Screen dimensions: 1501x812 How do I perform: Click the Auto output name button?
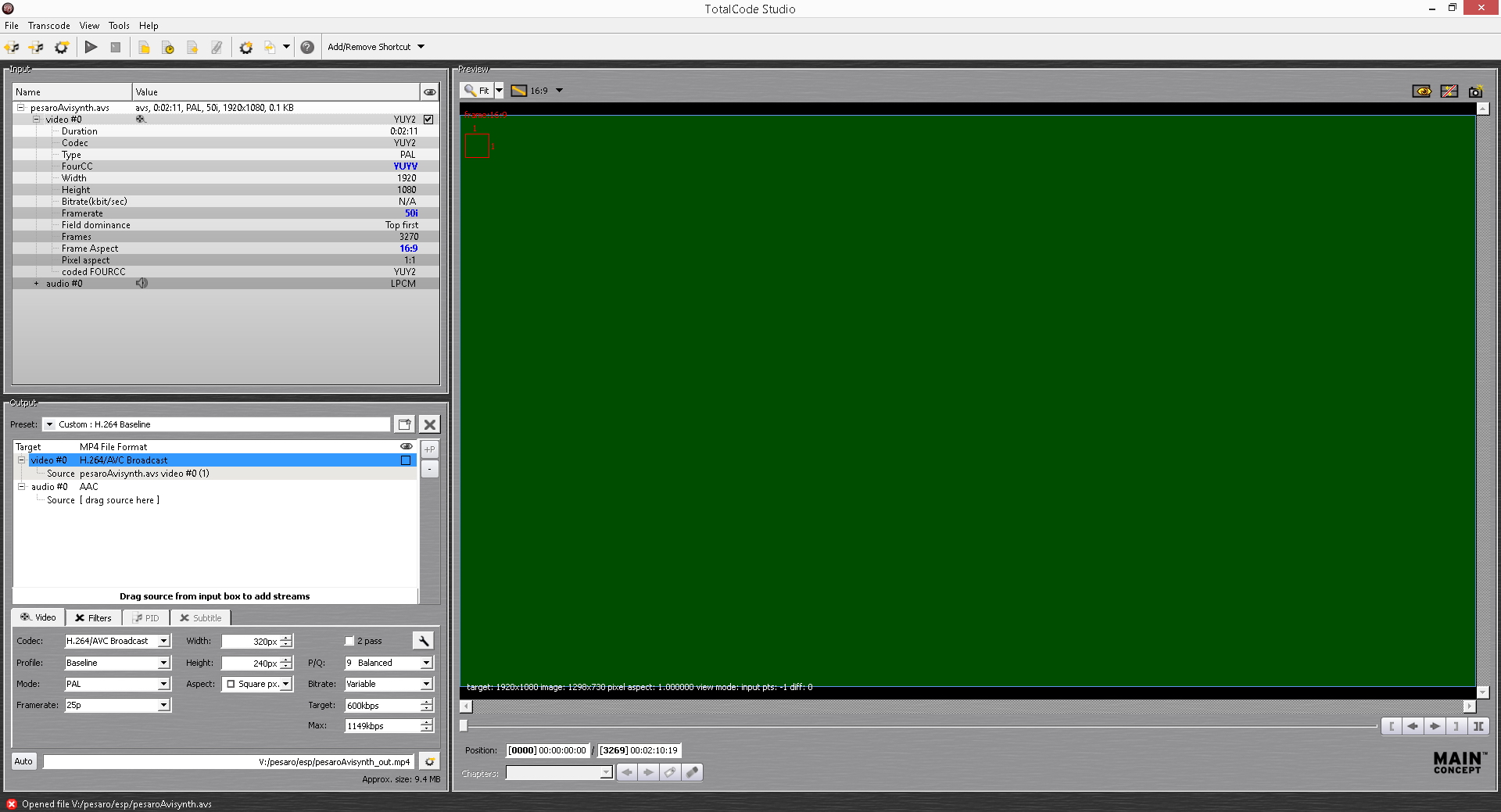pos(23,761)
